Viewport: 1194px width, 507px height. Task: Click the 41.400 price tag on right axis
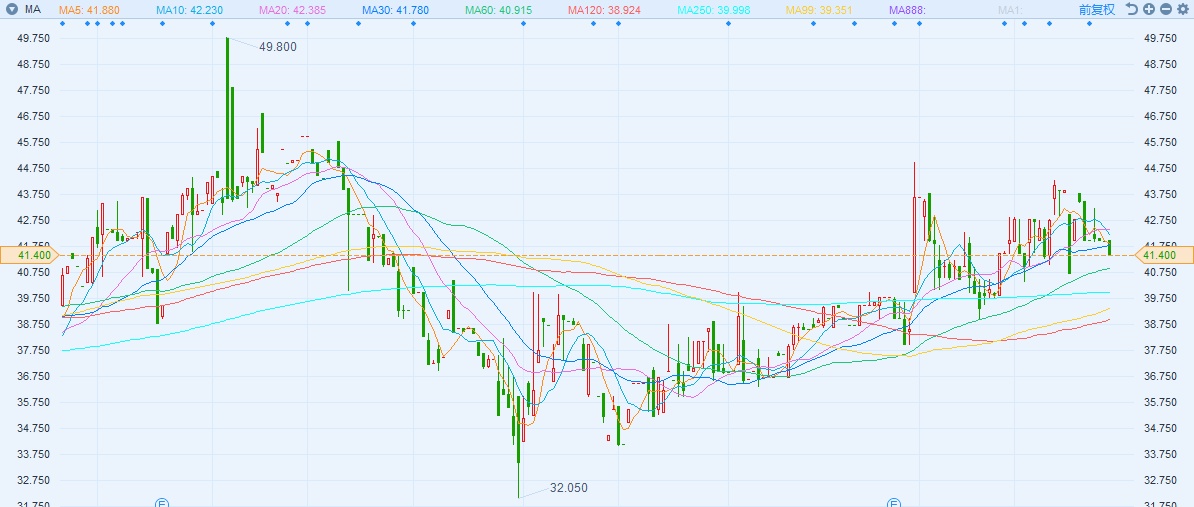pos(1162,255)
